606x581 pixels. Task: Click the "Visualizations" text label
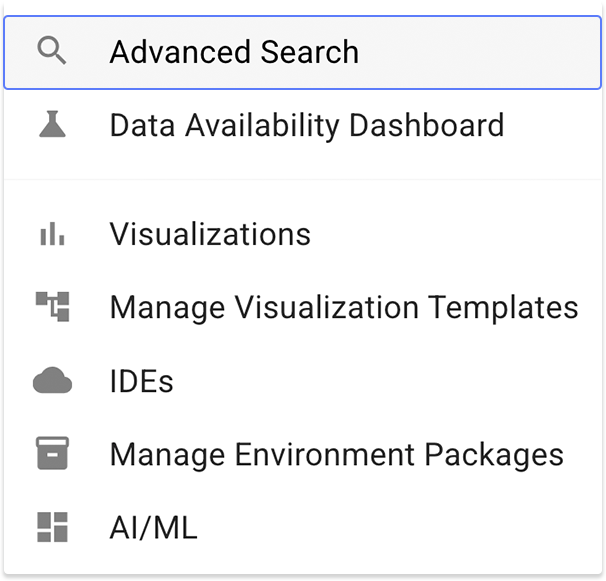pos(210,234)
